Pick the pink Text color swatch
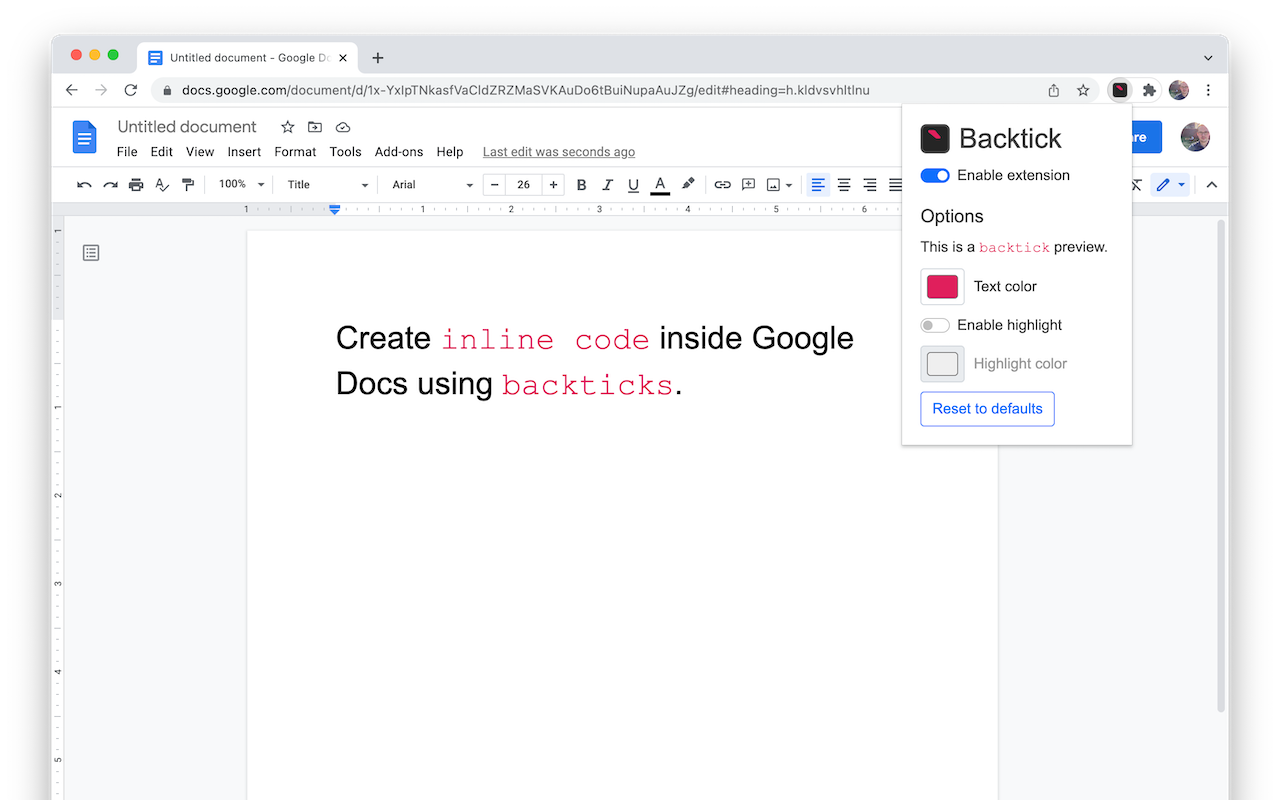Viewport: 1280px width, 800px height. click(x=942, y=287)
